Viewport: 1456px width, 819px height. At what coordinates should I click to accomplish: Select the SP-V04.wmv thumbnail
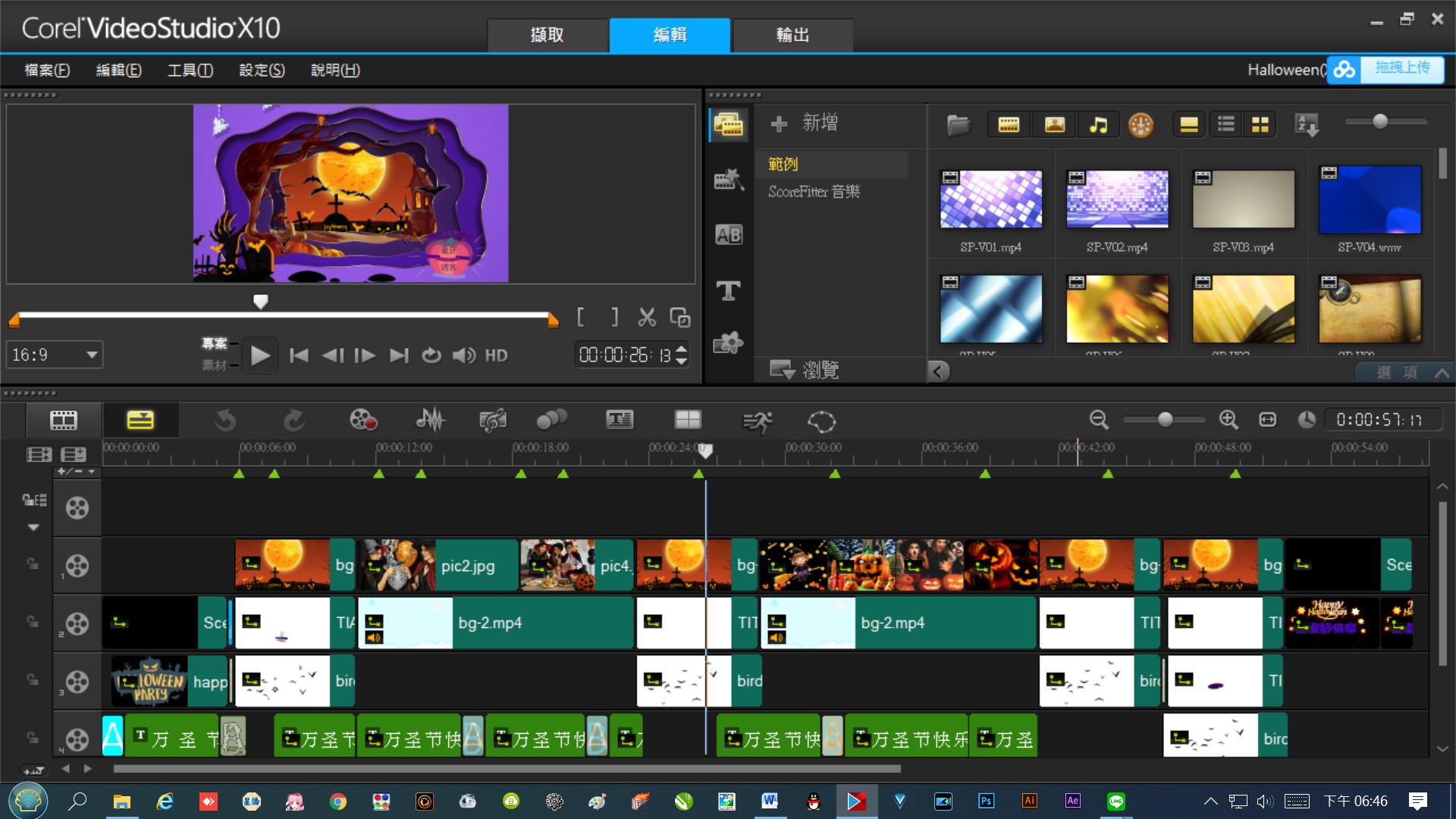(x=1370, y=200)
